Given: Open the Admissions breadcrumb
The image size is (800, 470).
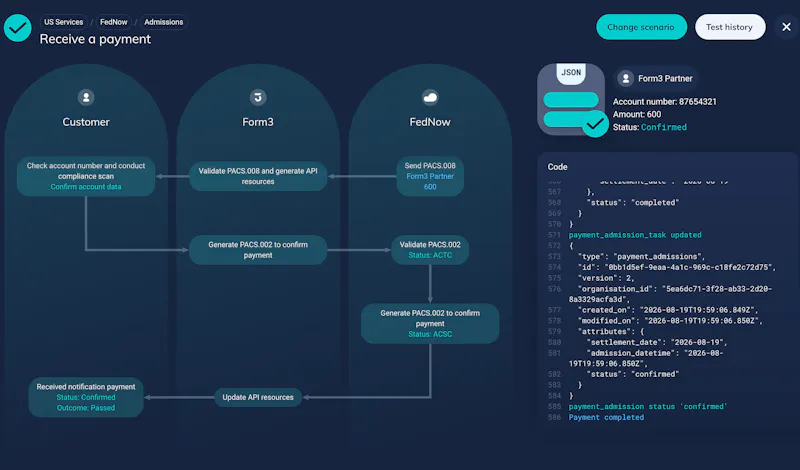Looking at the screenshot, I should [163, 22].
